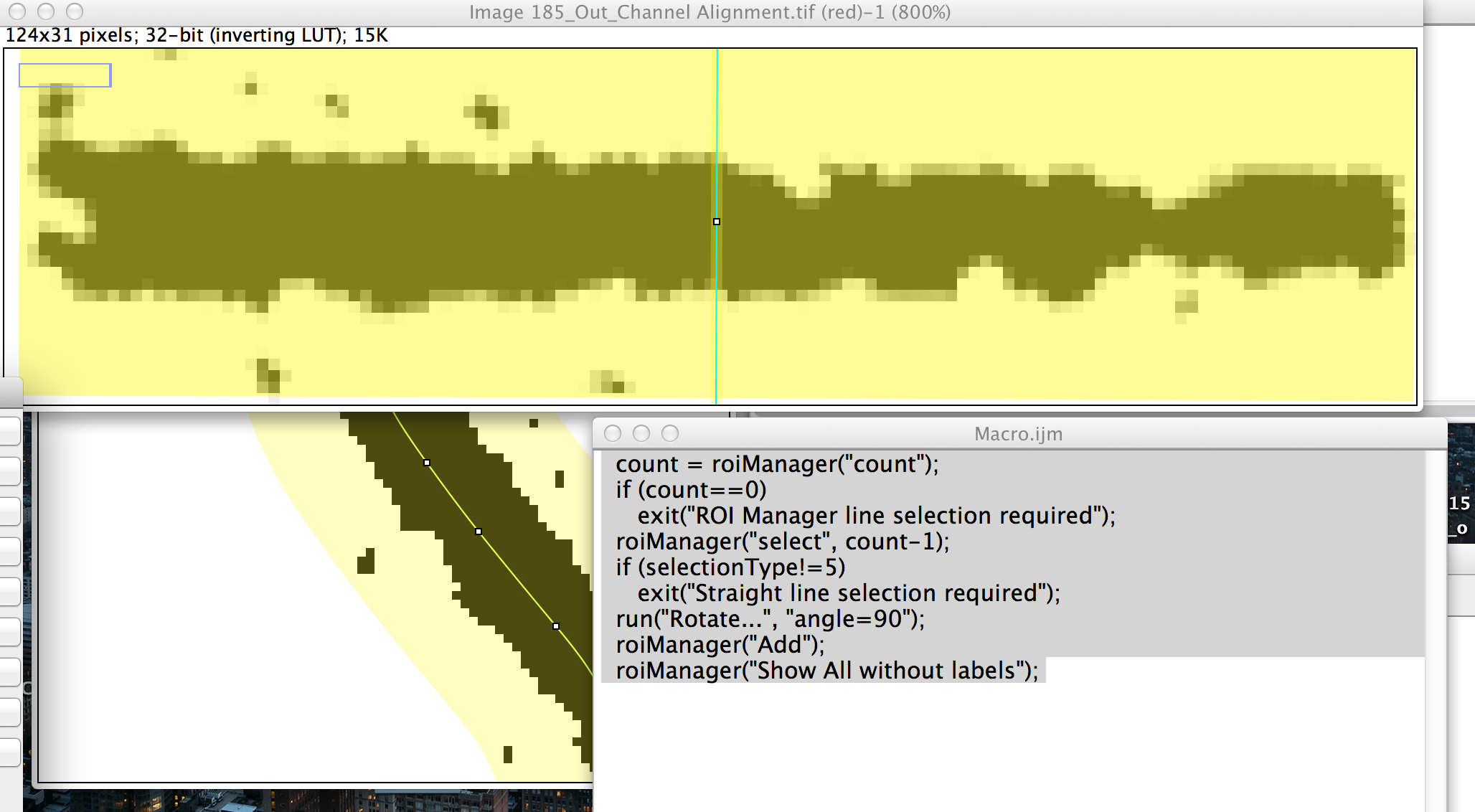Close the Image 185 channel alignment window
Viewport: 1475px width, 812px height.
tap(17, 12)
